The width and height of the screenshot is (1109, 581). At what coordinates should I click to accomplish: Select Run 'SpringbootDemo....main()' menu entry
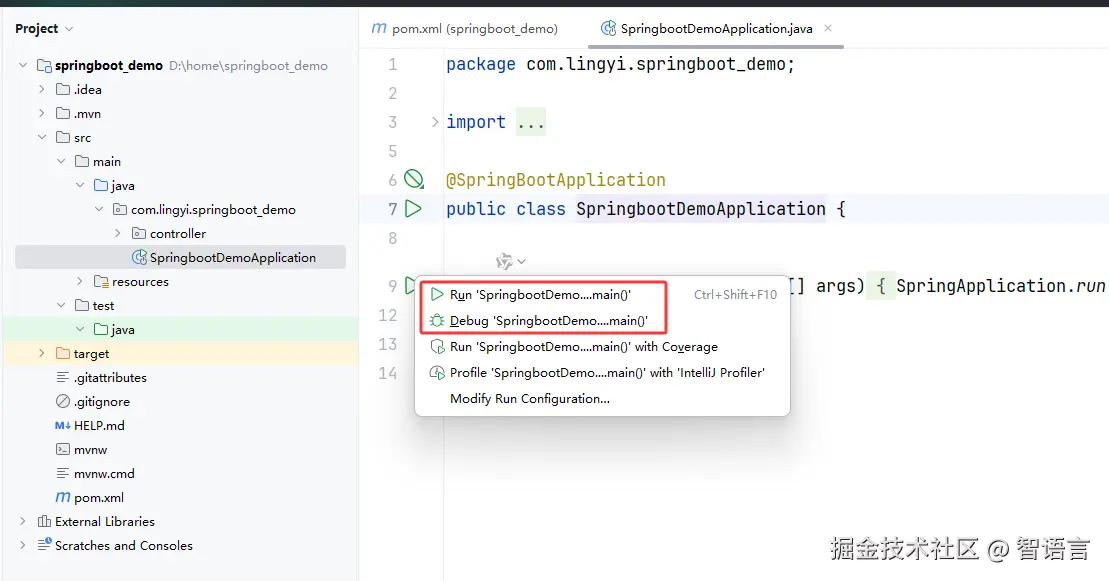540,295
